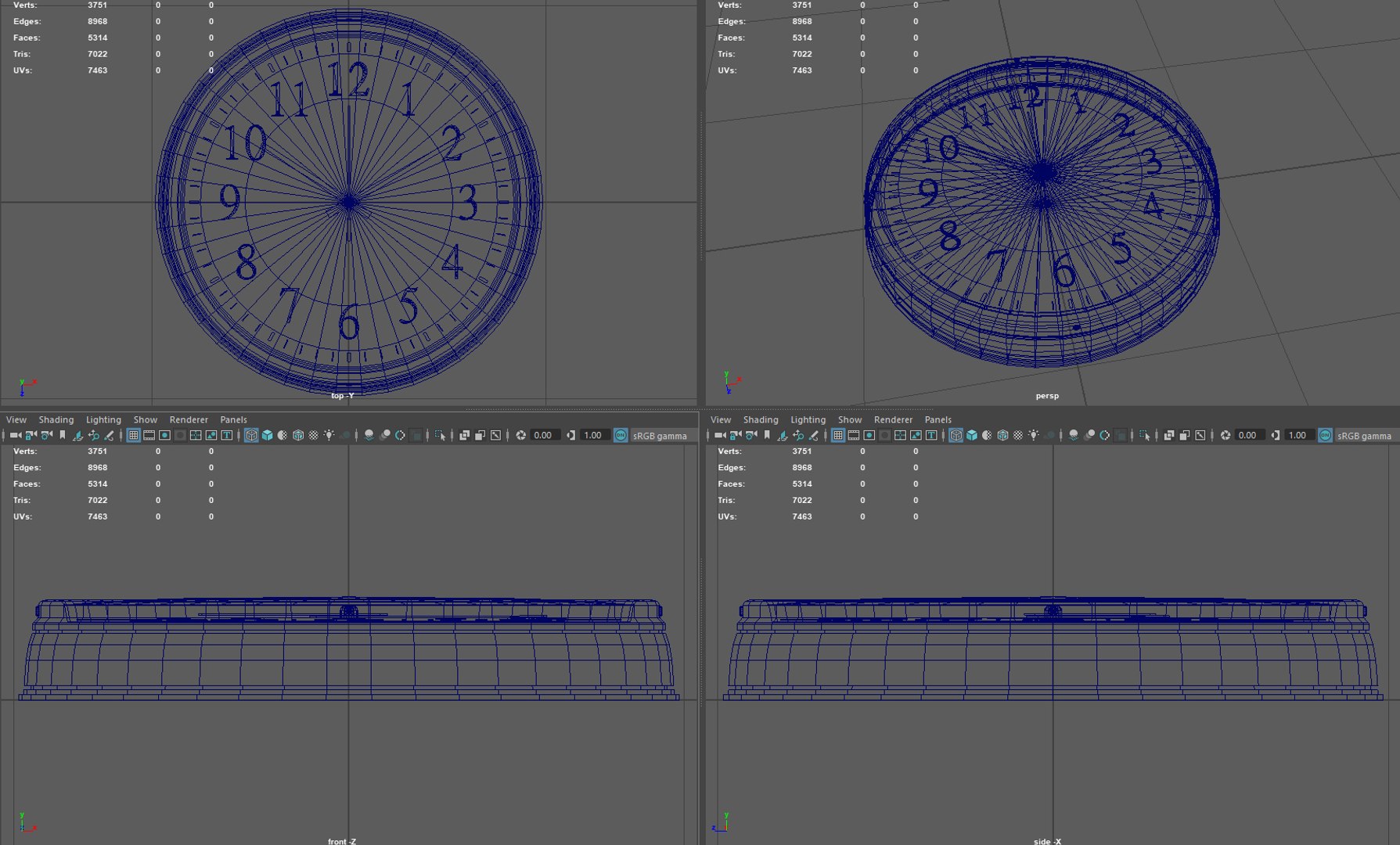The image size is (1400, 845).
Task: Enable Use Default Material in front panel
Action: pyautogui.click(x=283, y=436)
